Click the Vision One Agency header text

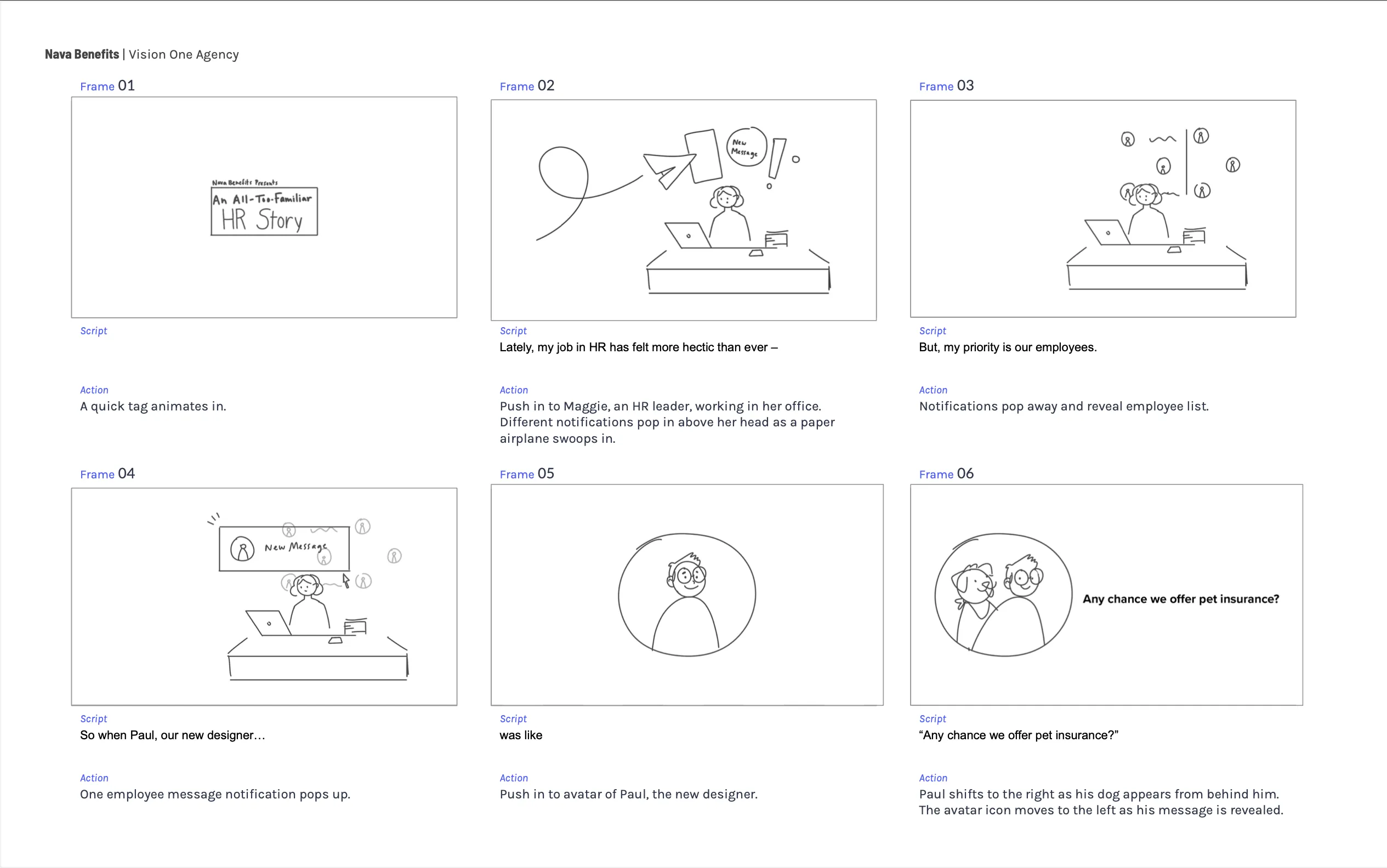pyautogui.click(x=183, y=55)
